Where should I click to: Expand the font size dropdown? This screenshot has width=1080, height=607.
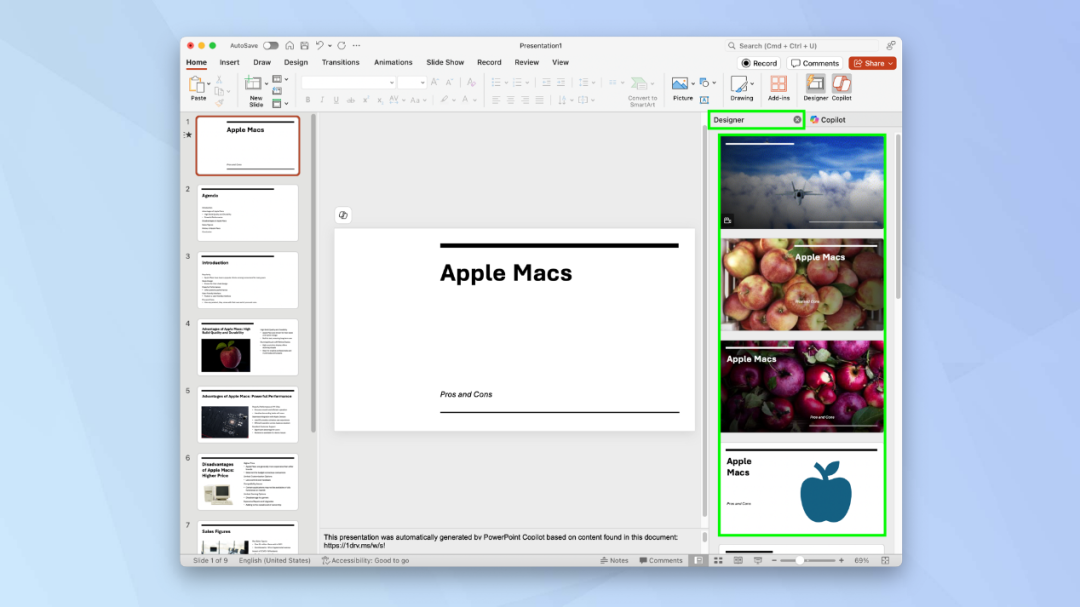[x=422, y=83]
